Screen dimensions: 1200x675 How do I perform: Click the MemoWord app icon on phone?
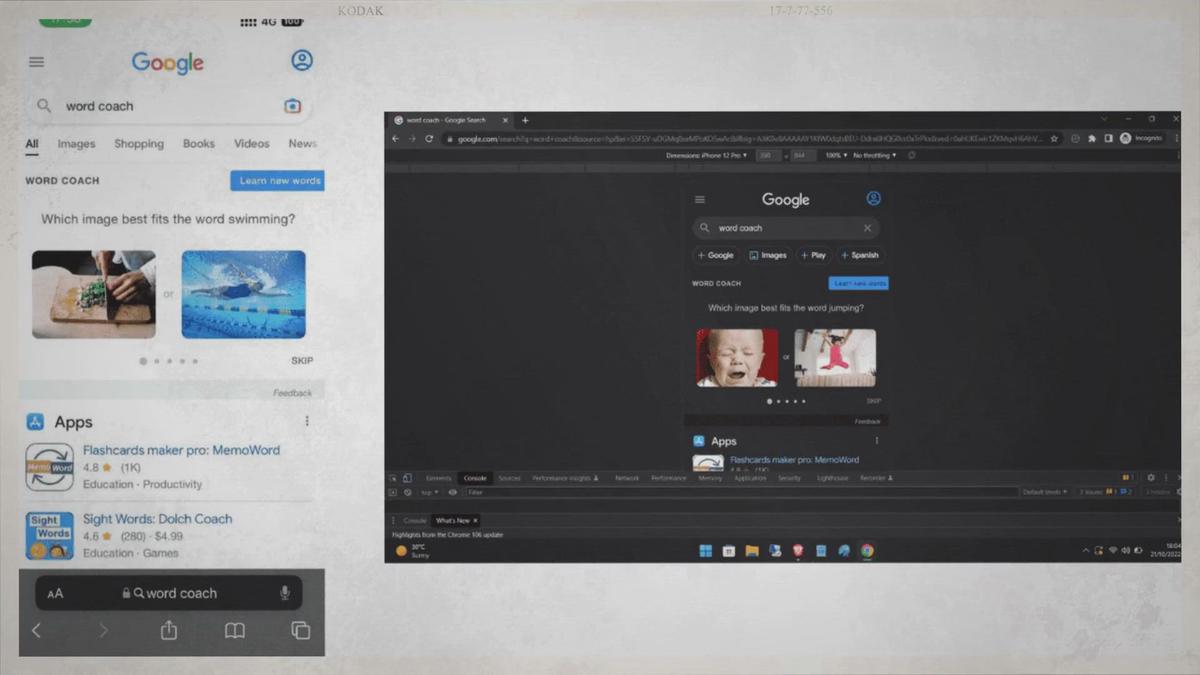50,467
